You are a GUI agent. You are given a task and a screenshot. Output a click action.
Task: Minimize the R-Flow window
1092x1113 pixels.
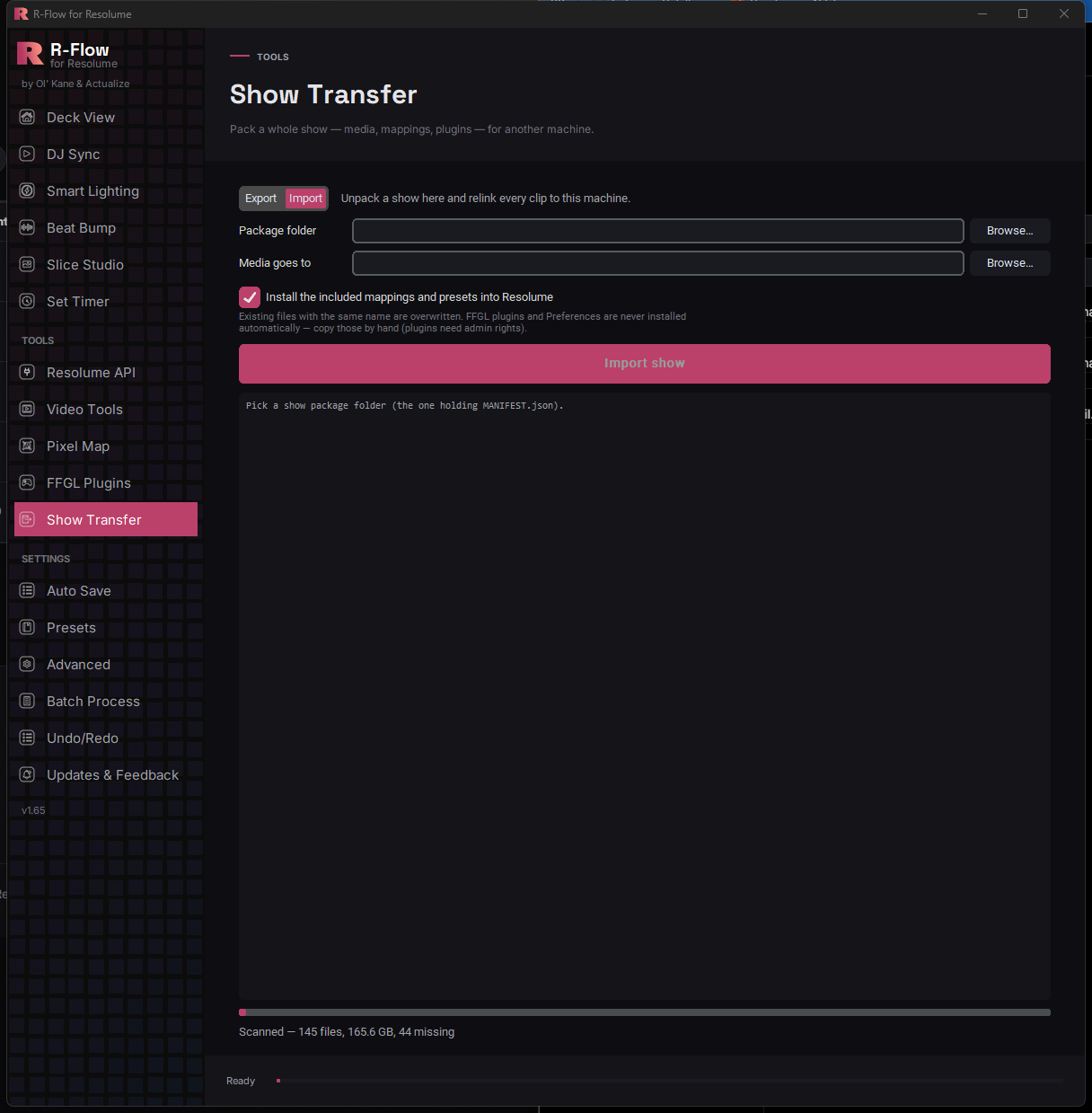[982, 13]
